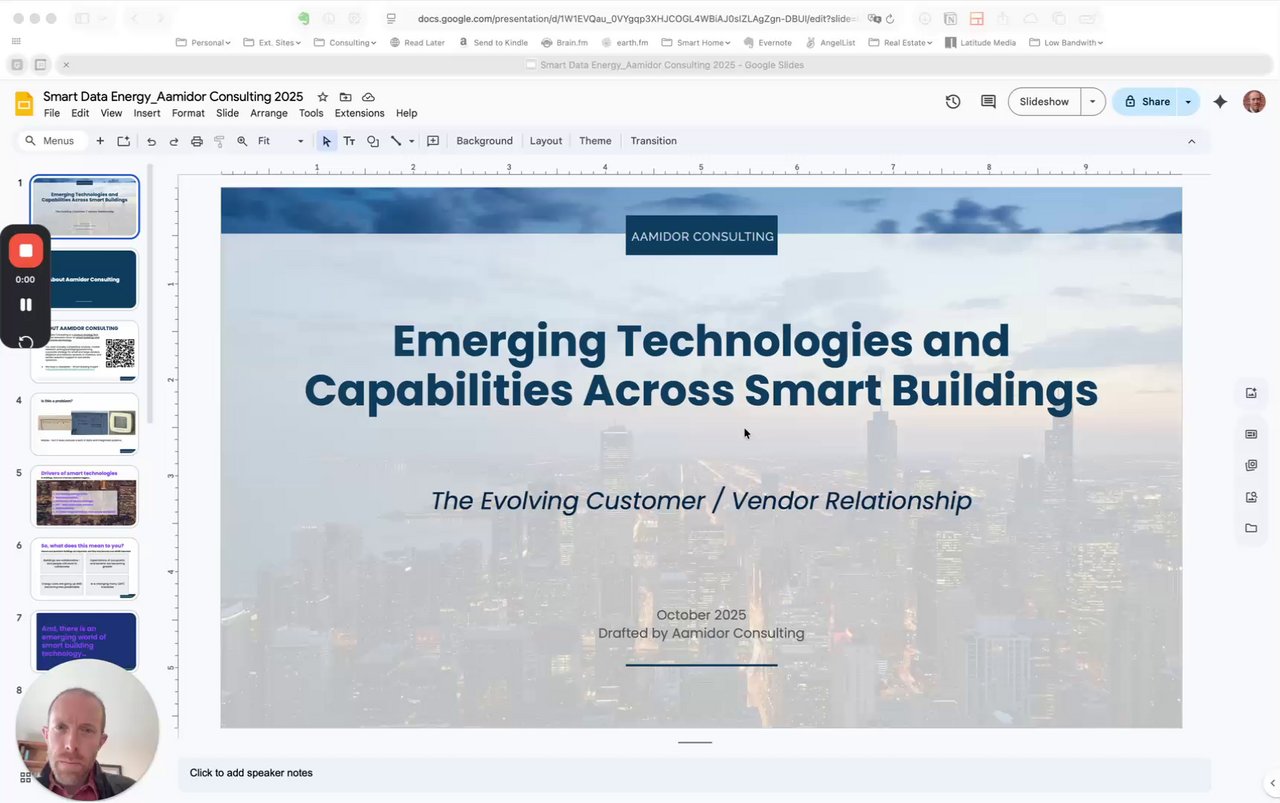Expand the Low Bandwith bookmarks folder
1280x803 pixels.
(x=1065, y=43)
